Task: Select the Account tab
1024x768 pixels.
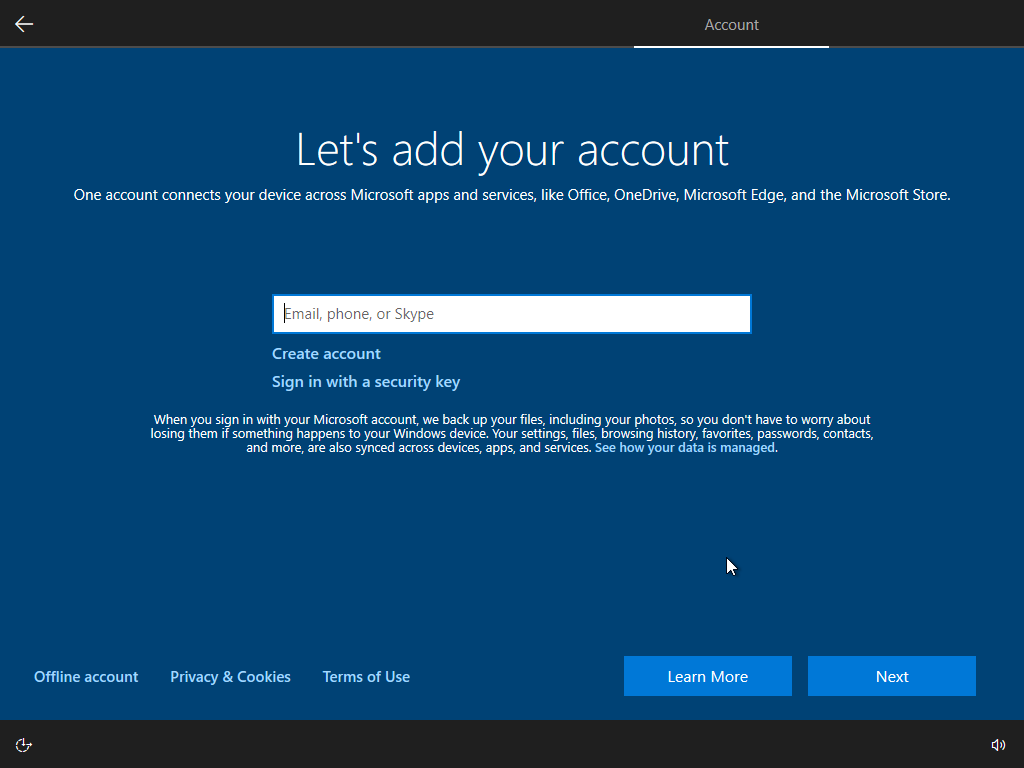Action: point(731,25)
